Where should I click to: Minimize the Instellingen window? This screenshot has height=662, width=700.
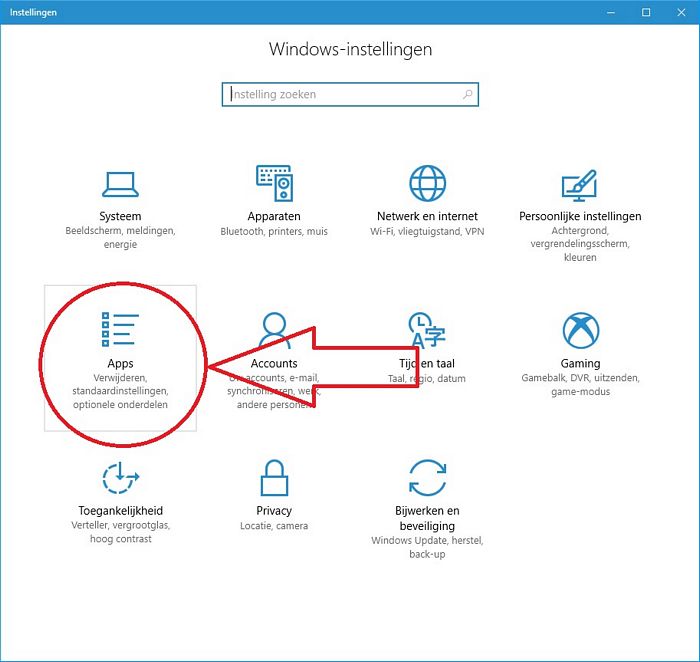[x=611, y=12]
